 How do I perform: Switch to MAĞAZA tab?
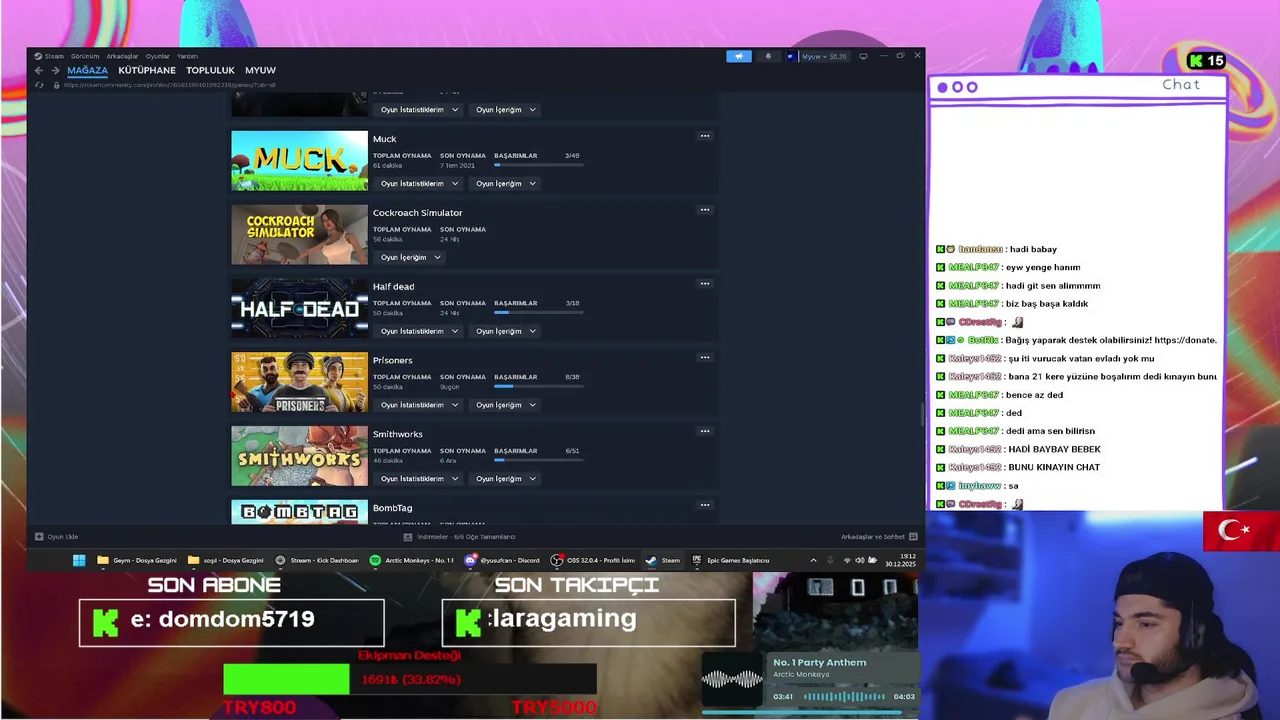click(x=87, y=70)
